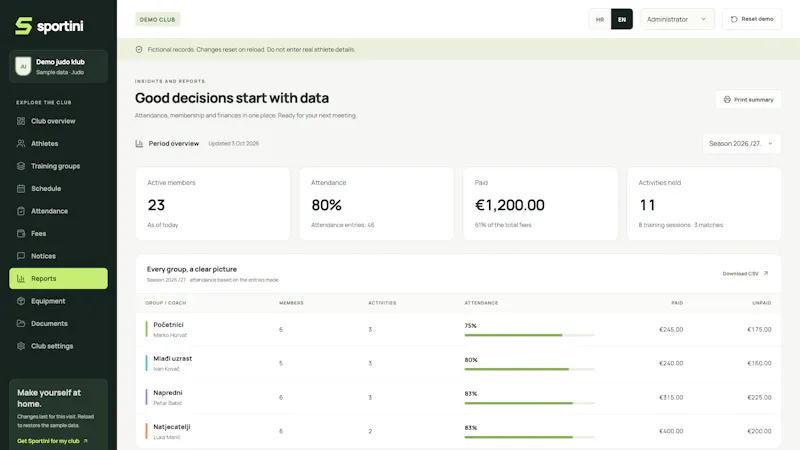Viewport: 800px width, 450px height.
Task: Click arrow icon beside Get Sportini link
Action: 85,441
